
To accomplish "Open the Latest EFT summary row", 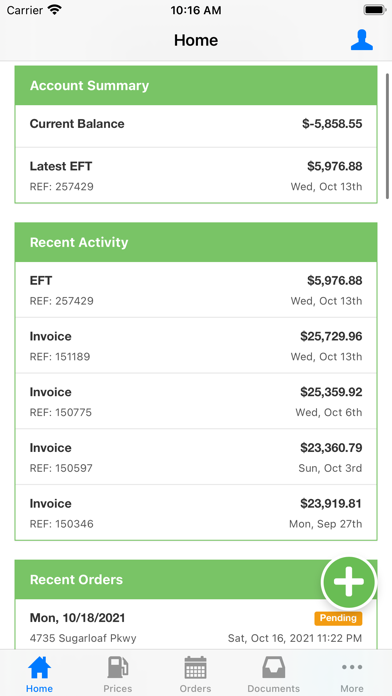I will tap(196, 175).
